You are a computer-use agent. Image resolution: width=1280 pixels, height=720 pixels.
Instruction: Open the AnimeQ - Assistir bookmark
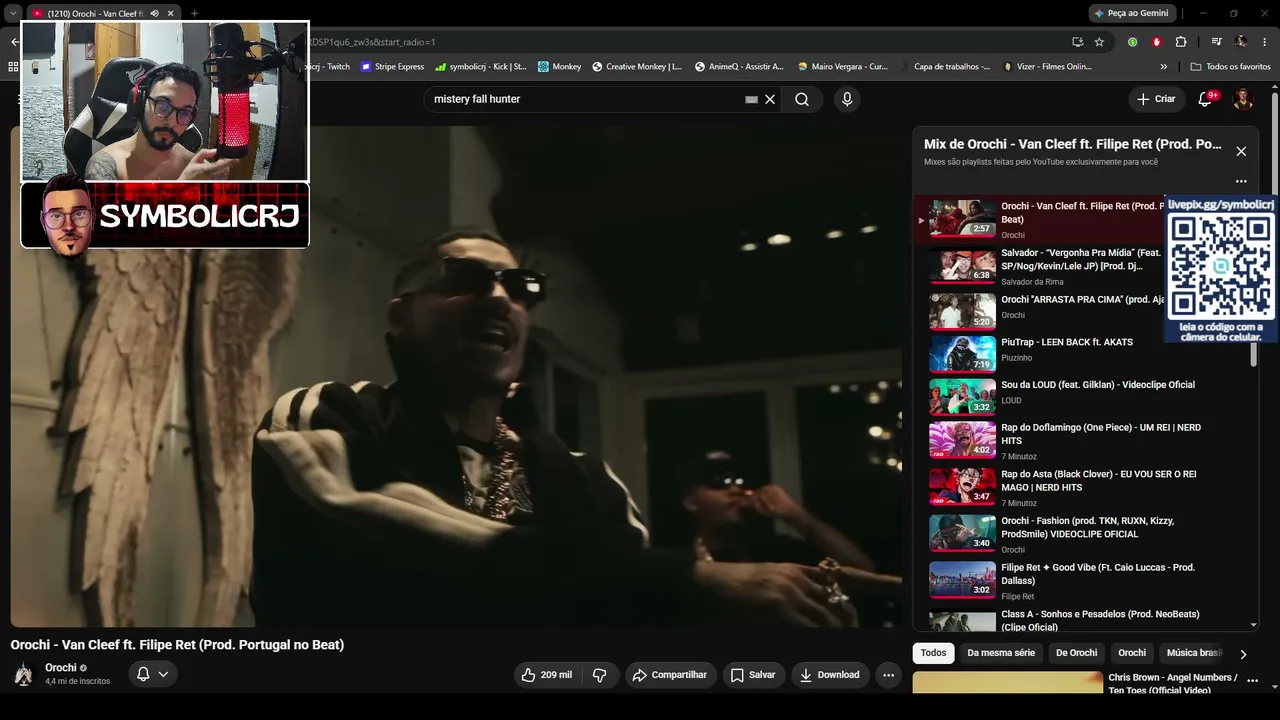739,67
